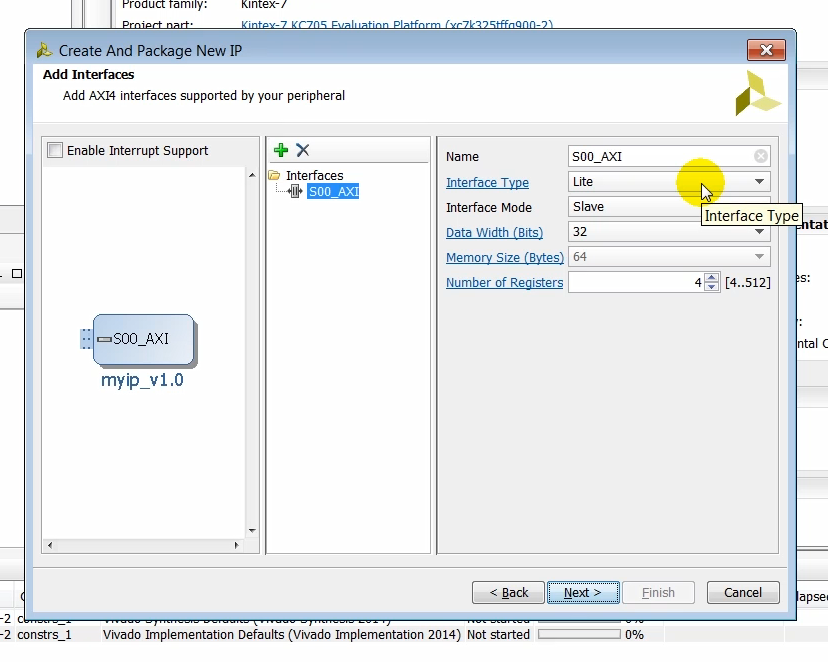Viewport: 828px width, 662px height.
Task: Select the myip_v1.0 block symbol preview
Action: (143, 340)
